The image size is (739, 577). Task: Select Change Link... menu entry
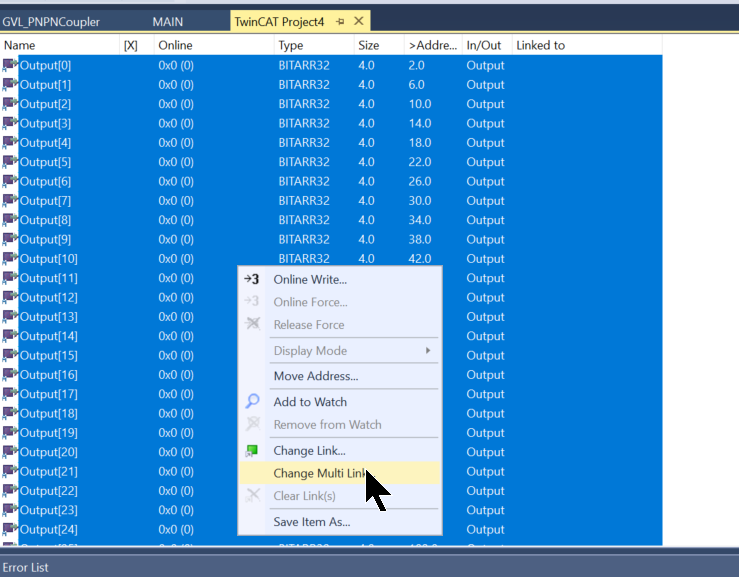coord(309,451)
